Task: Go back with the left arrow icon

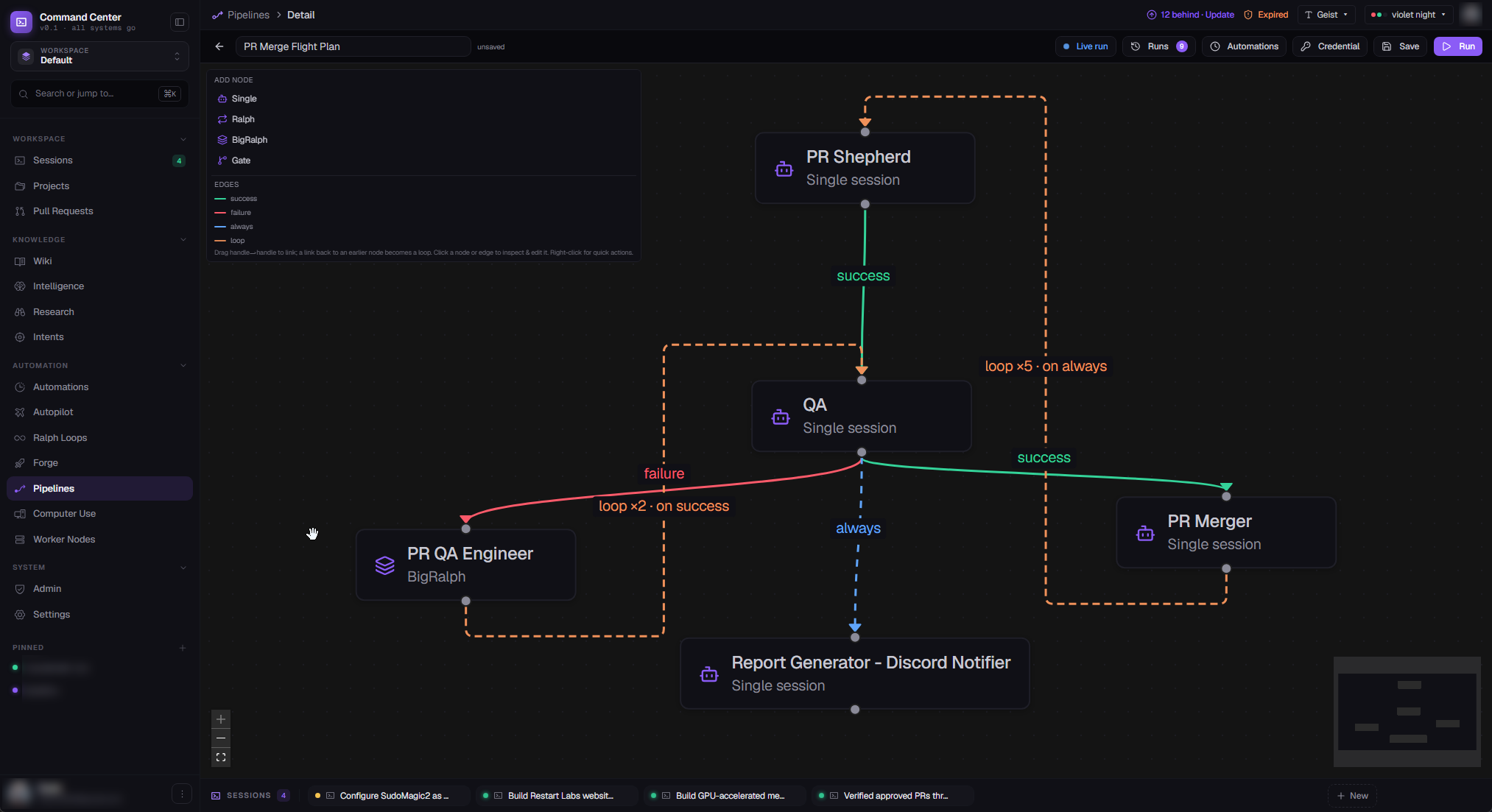Action: [x=219, y=46]
